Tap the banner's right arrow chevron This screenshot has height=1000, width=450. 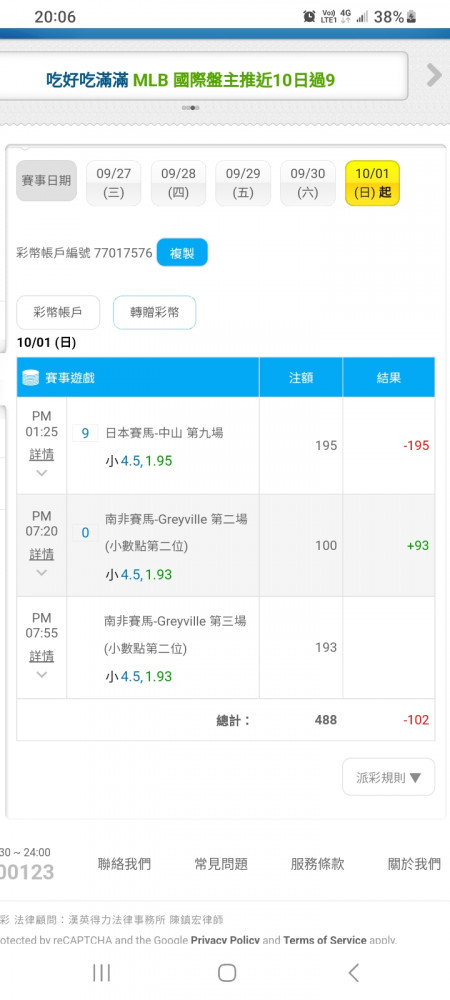pyautogui.click(x=434, y=75)
